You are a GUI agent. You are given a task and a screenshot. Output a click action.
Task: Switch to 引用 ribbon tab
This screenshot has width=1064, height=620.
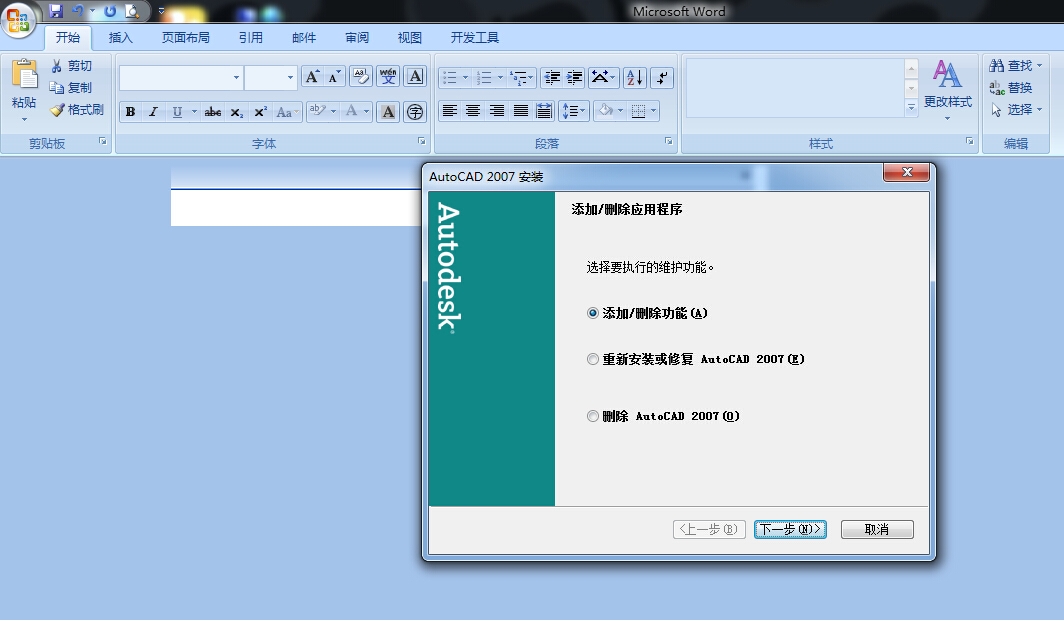coord(250,37)
